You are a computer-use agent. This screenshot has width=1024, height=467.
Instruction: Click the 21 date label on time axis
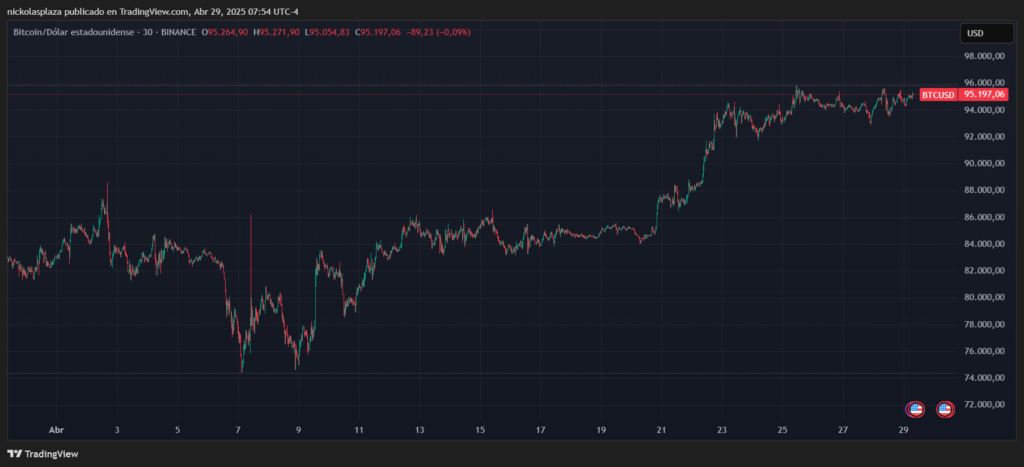[x=661, y=430]
